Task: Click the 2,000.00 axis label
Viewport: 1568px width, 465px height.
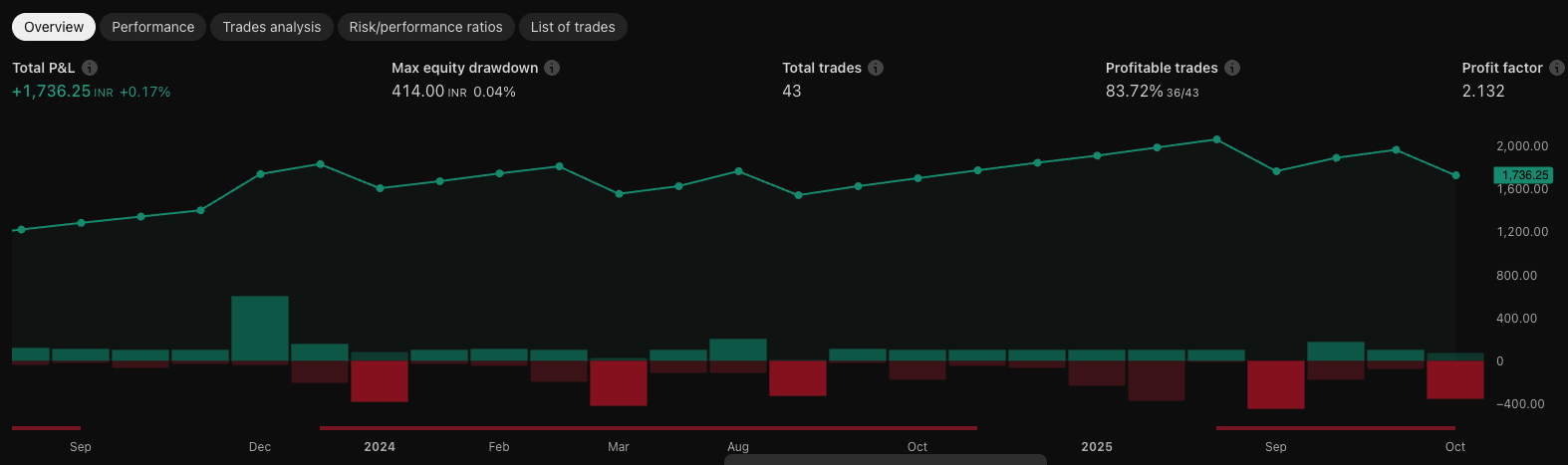Action: pyautogui.click(x=1522, y=146)
